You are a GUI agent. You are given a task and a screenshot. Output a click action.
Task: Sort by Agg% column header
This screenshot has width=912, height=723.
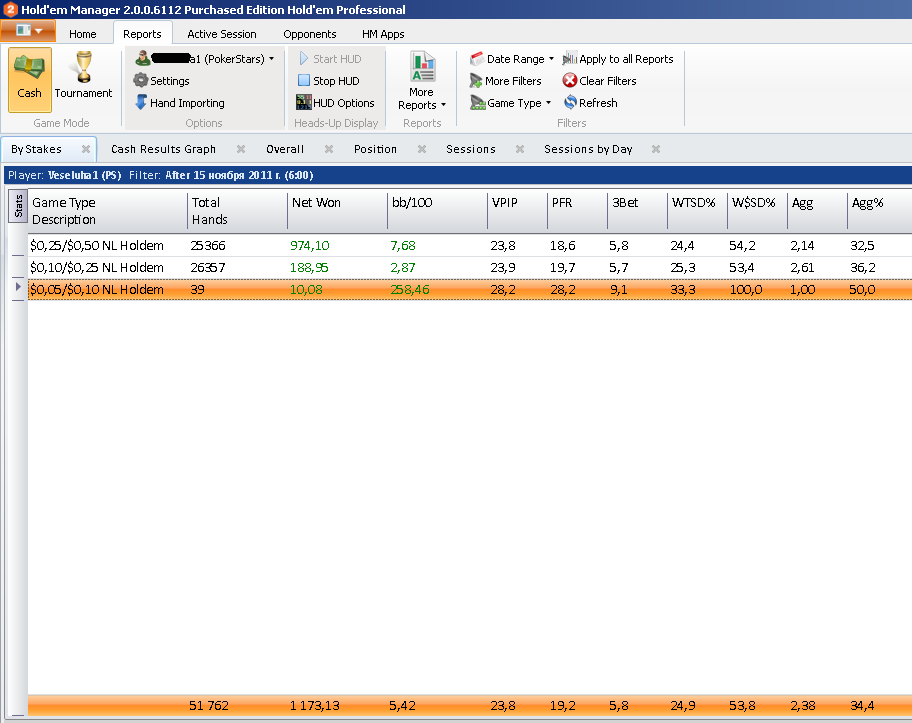click(879, 211)
